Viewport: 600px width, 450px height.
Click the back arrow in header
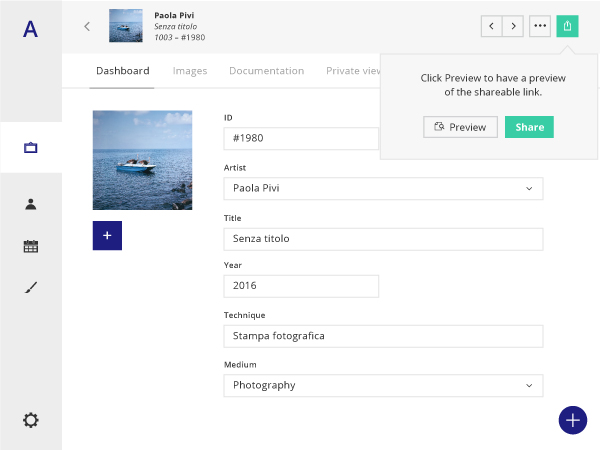87,27
